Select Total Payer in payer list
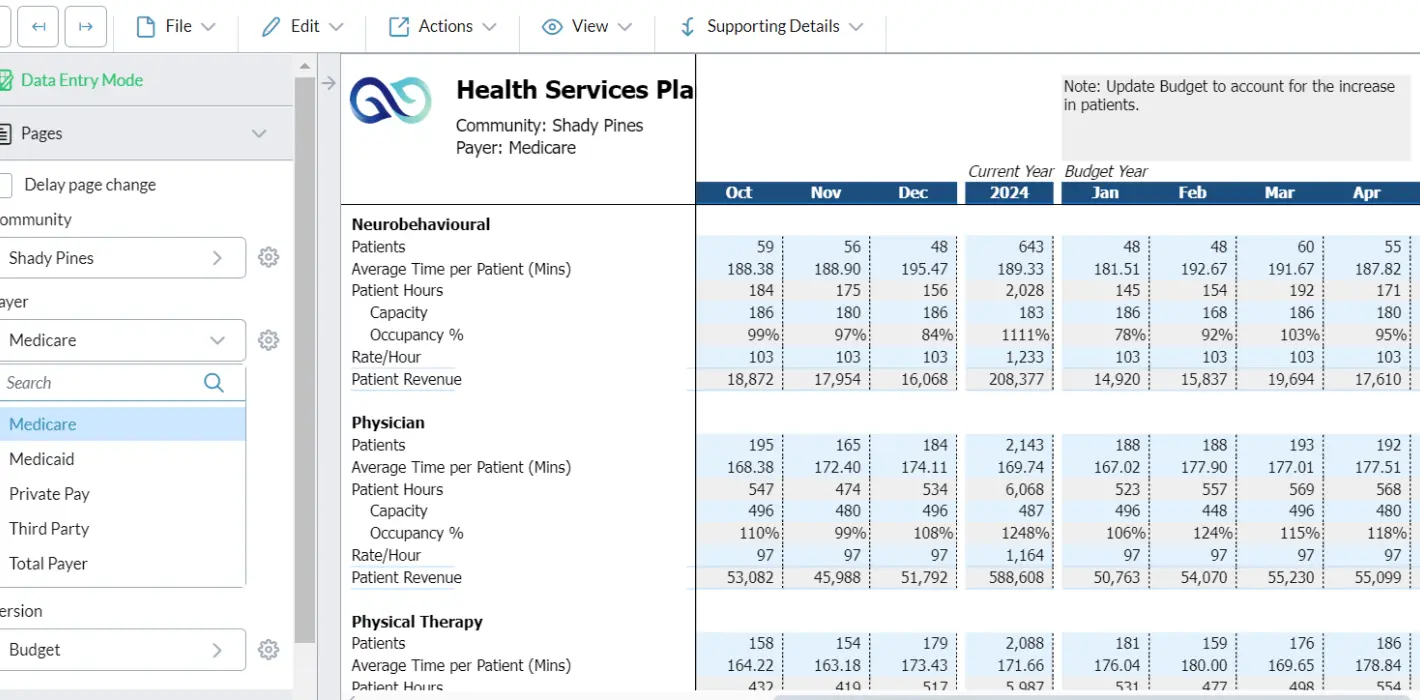The width and height of the screenshot is (1420, 700). 122,564
